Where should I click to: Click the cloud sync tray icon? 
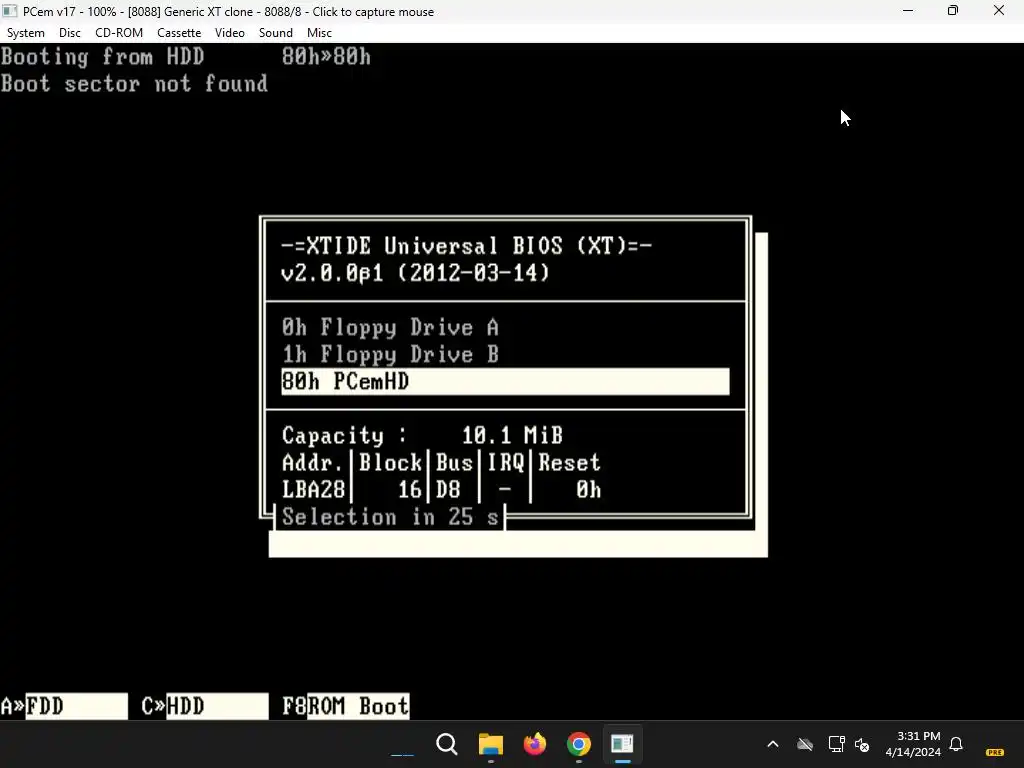(805, 744)
